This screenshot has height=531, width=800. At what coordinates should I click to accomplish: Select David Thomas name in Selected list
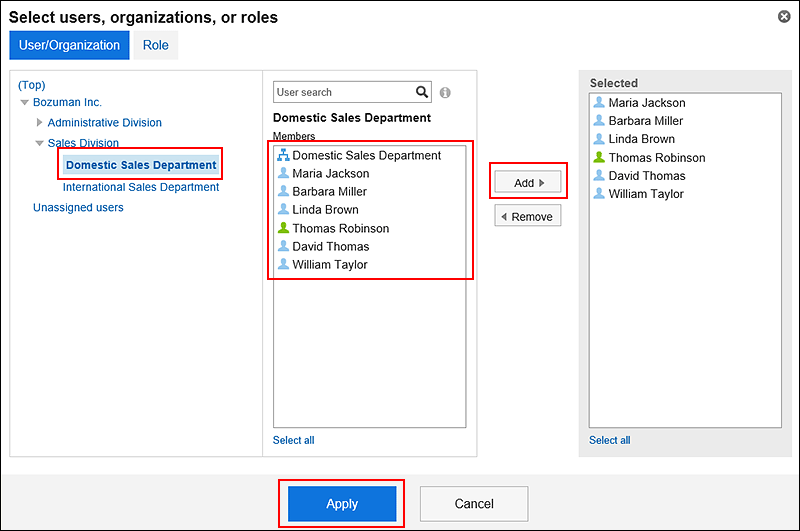(647, 175)
